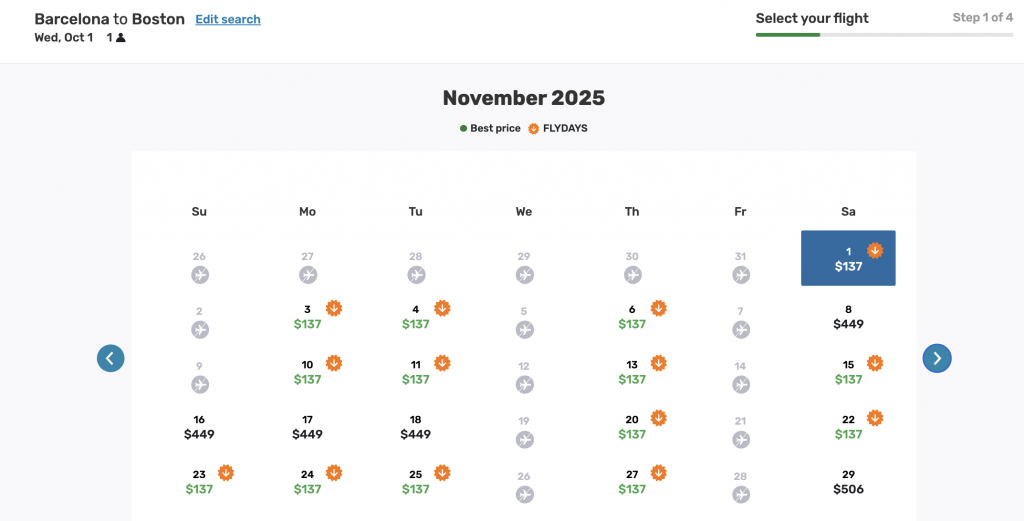Viewport: 1024px width, 521px height.
Task: Select November 1 at $137
Action: coord(848,258)
